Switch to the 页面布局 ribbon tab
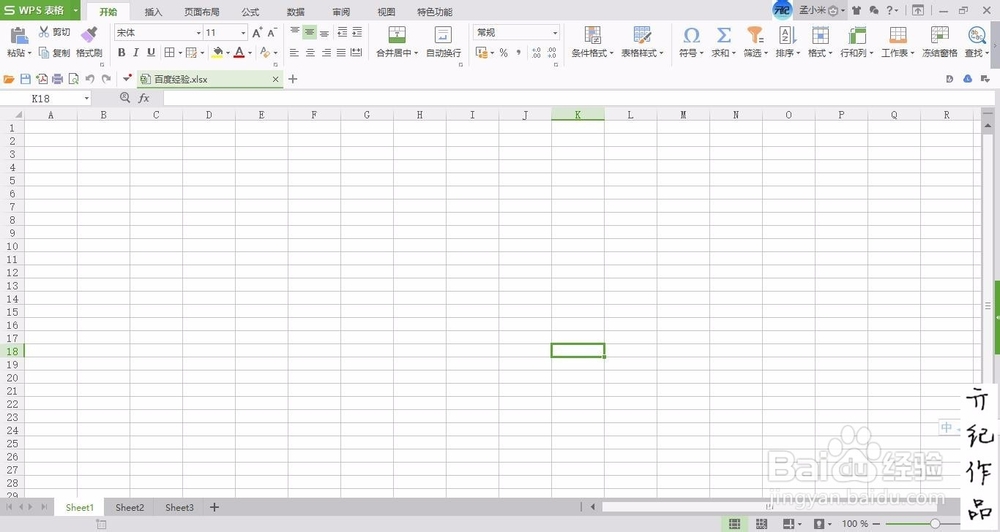1000x532 pixels. pyautogui.click(x=202, y=11)
